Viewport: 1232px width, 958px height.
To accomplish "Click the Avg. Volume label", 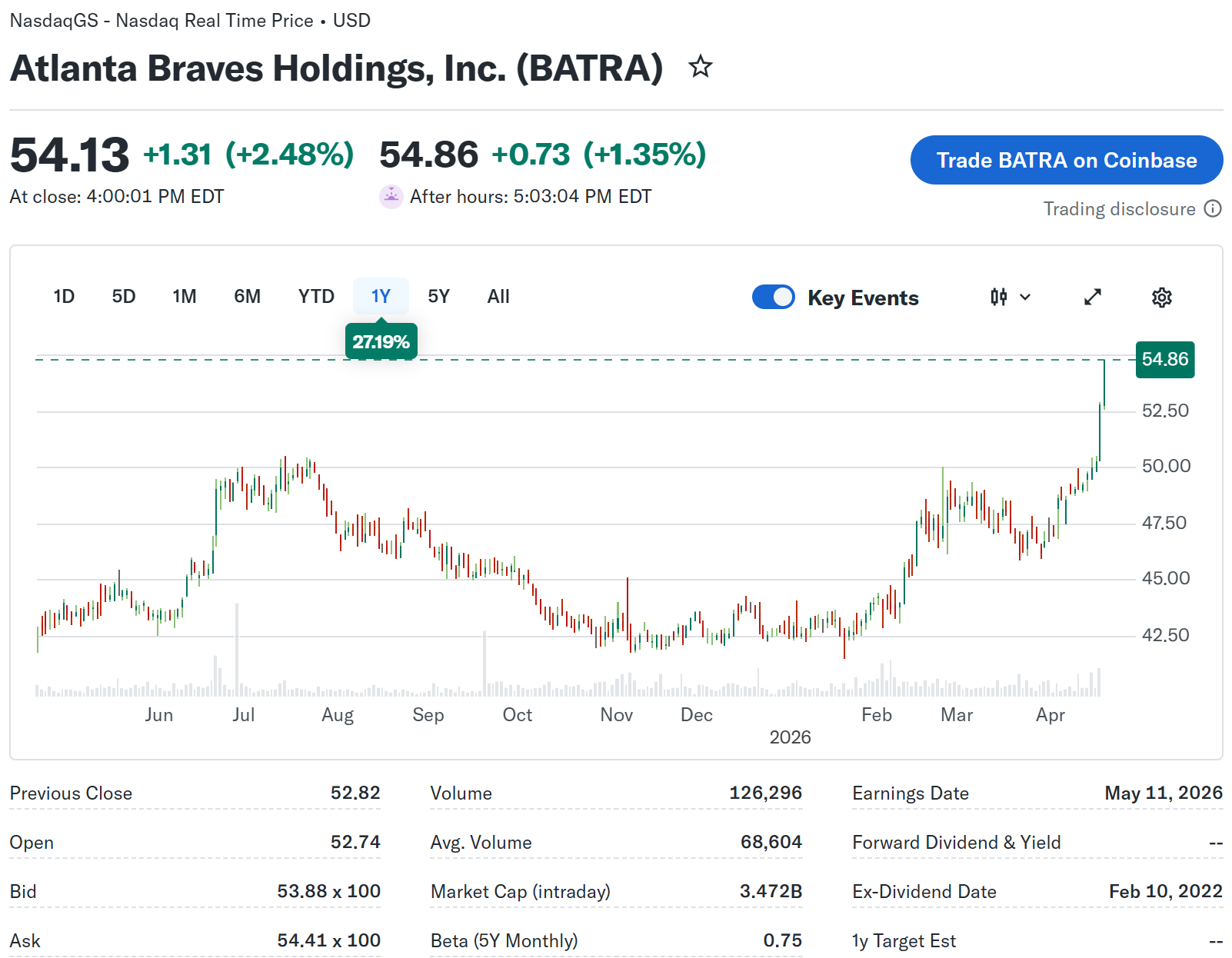I will 481,843.
